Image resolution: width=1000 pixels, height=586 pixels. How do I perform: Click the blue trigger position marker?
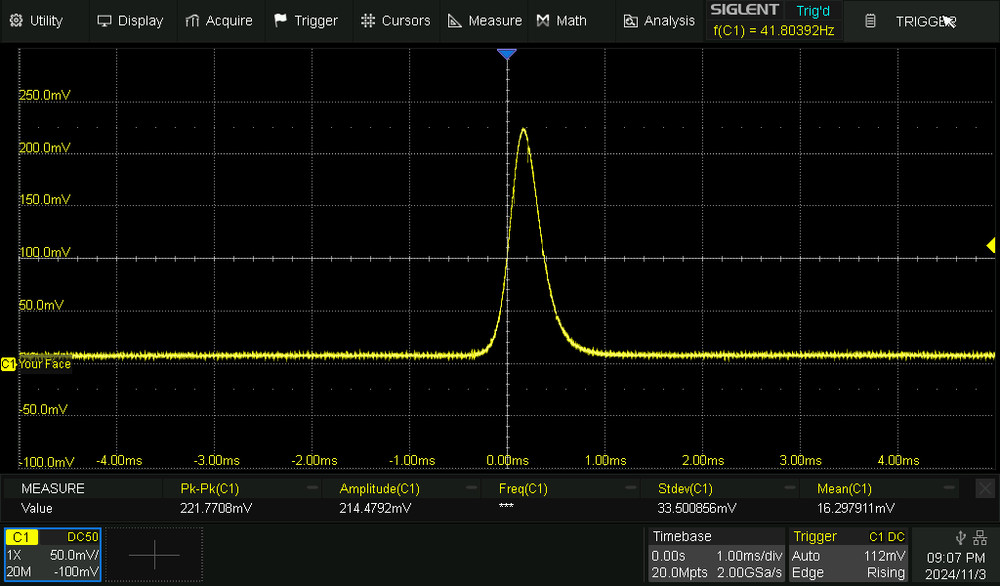coord(507,55)
